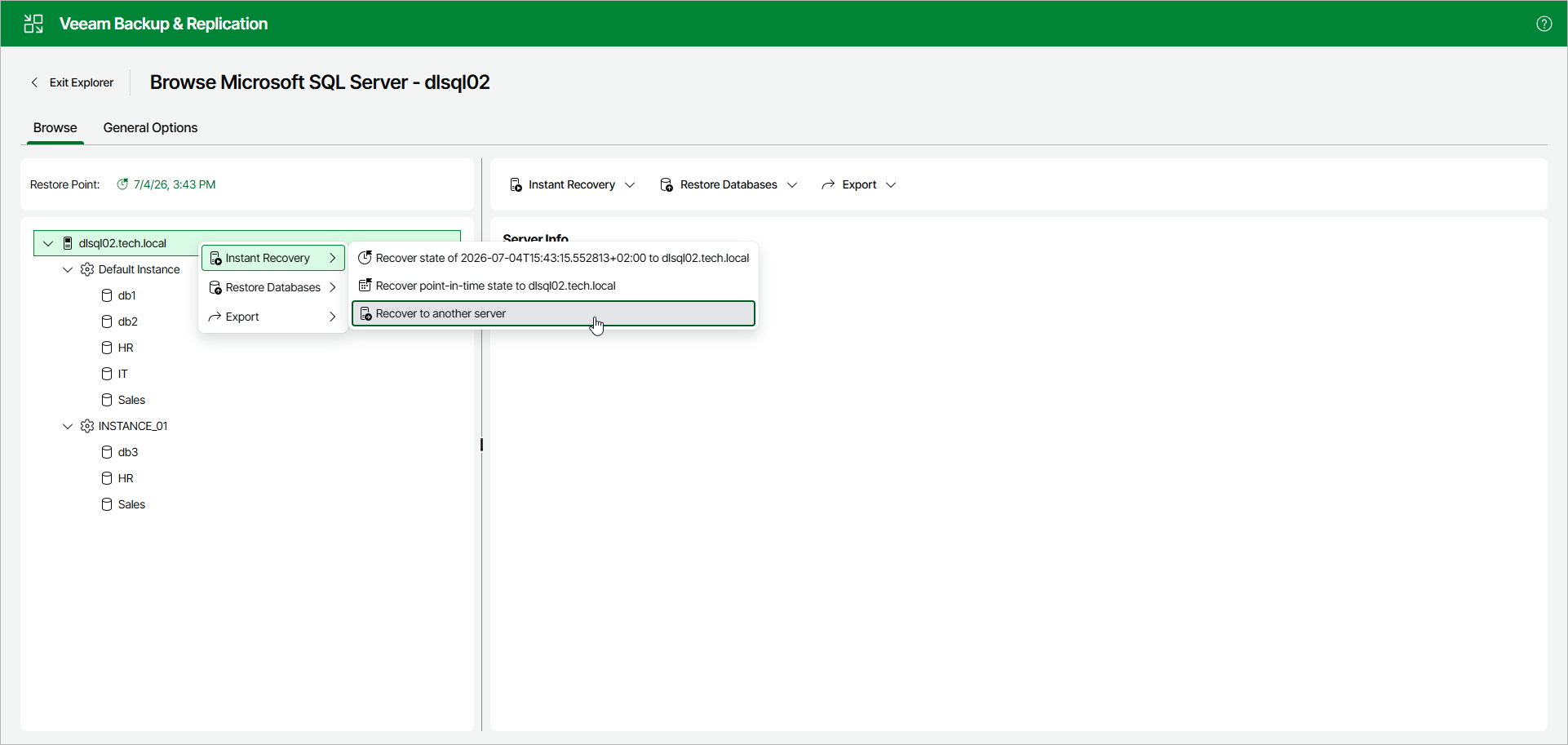Click the context menu Restore Databases icon
Viewport: 1568px width, 745px height.
tap(215, 287)
